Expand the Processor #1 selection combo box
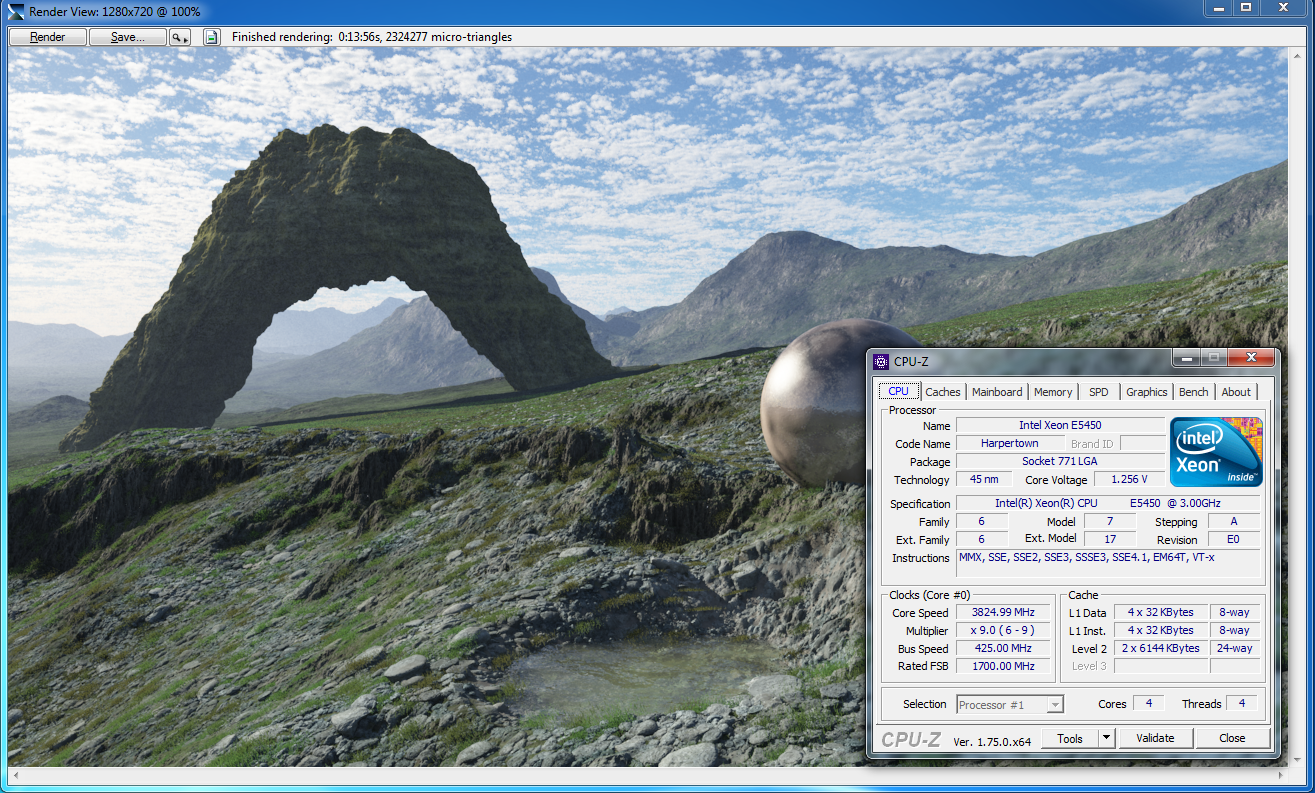Screen dimensions: 1315x793 pyautogui.click(x=1010, y=705)
